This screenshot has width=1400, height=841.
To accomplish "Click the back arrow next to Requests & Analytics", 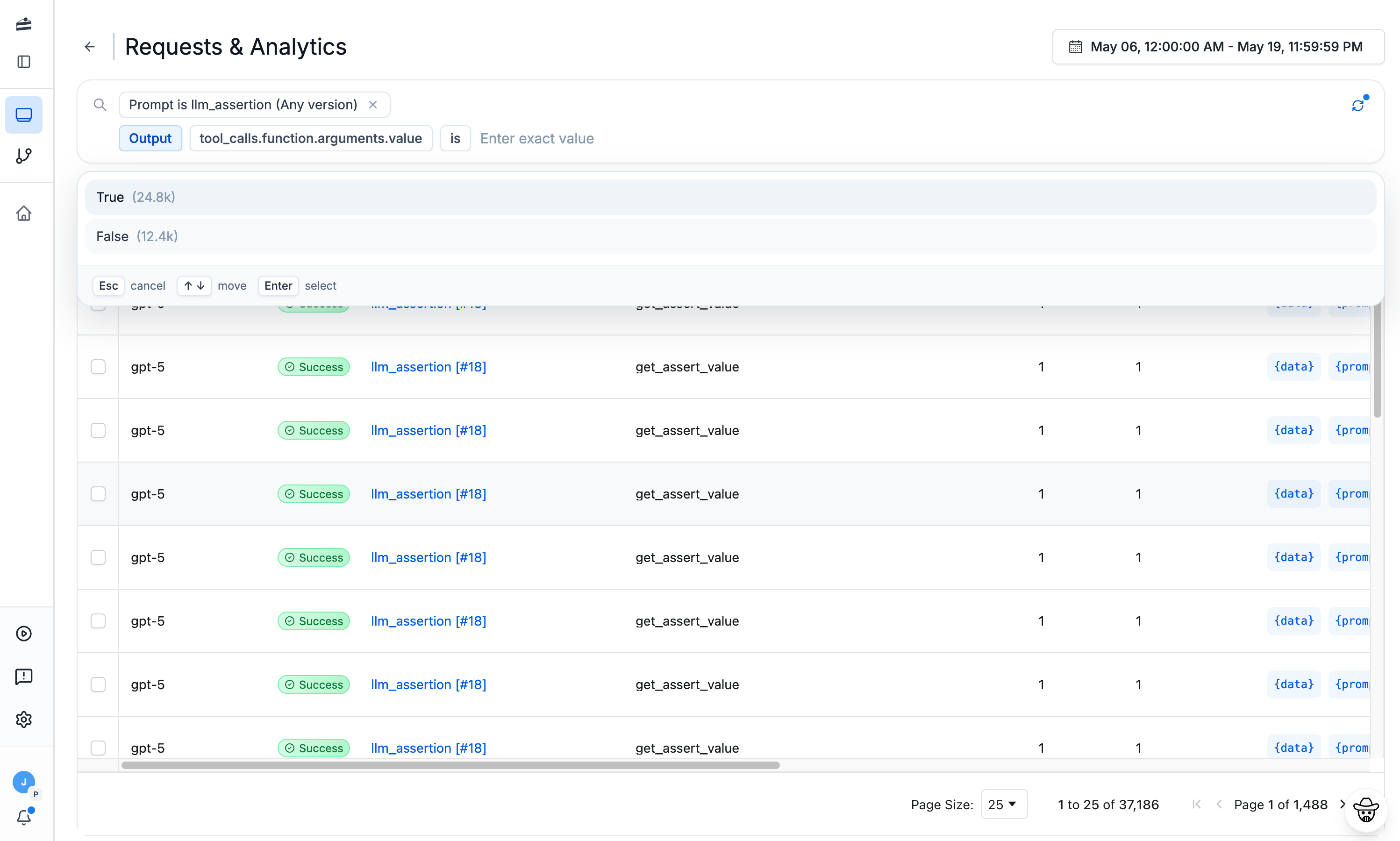I will click(x=90, y=46).
